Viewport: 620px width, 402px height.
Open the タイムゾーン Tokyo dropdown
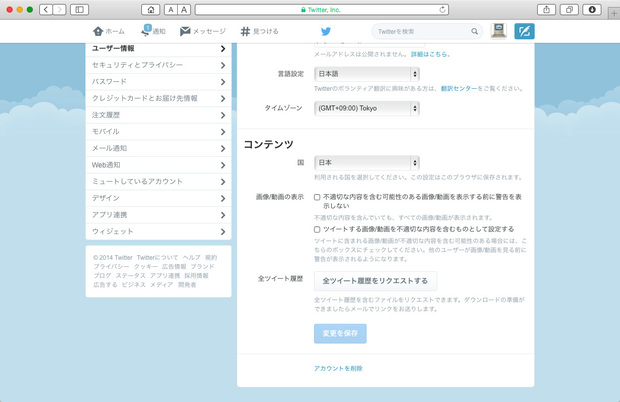point(366,108)
